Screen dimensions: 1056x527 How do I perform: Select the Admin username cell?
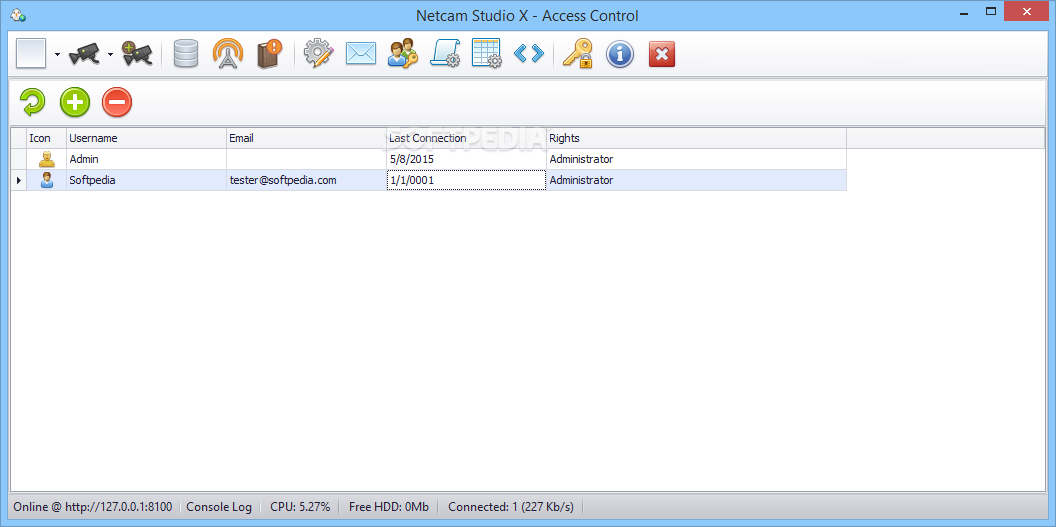tap(146, 160)
